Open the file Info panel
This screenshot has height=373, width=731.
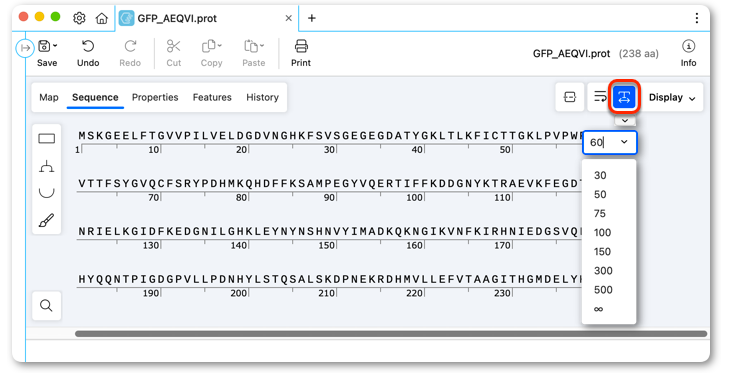688,53
